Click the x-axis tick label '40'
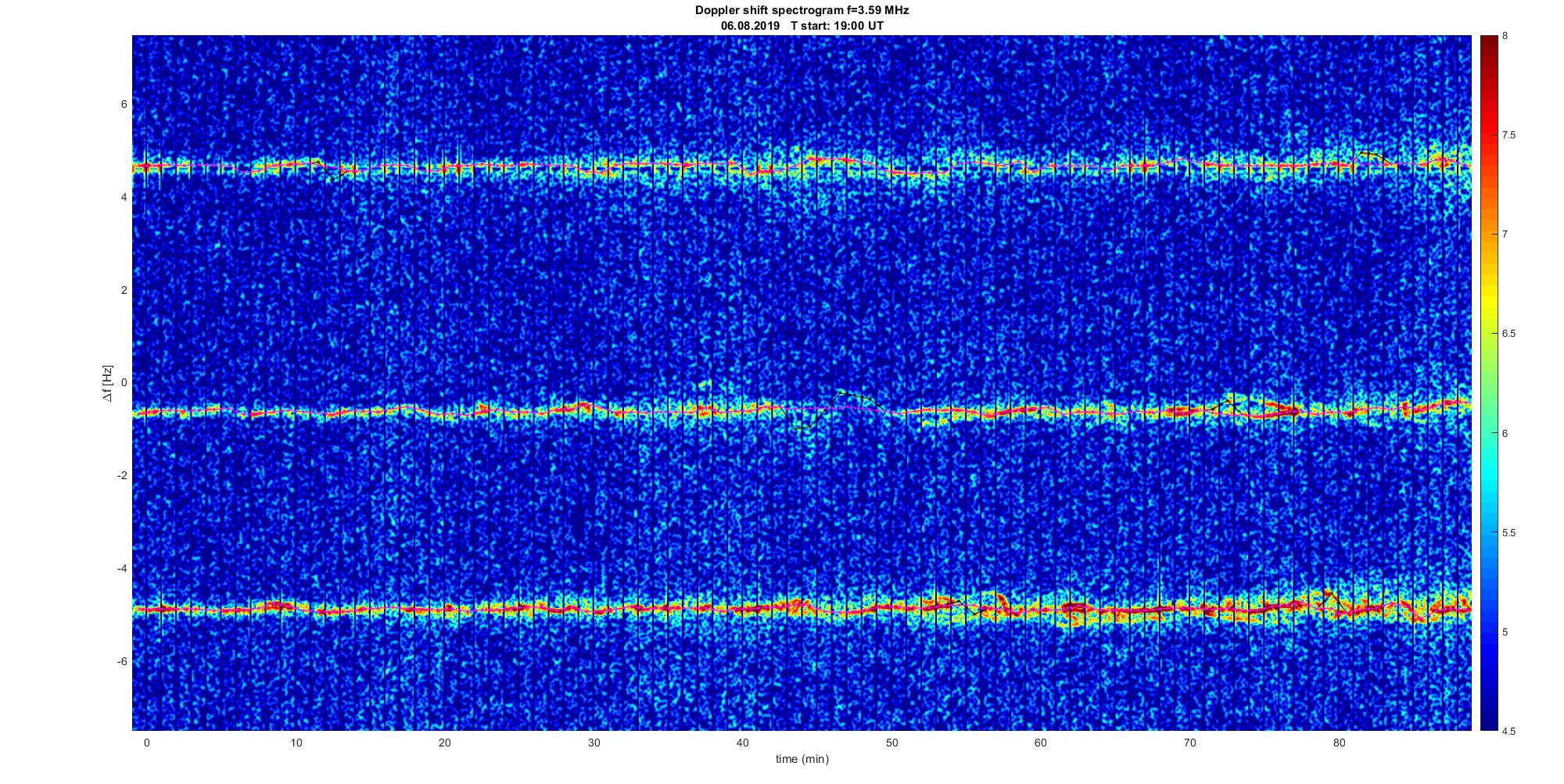Screen dimensions: 1564x784 (743, 742)
